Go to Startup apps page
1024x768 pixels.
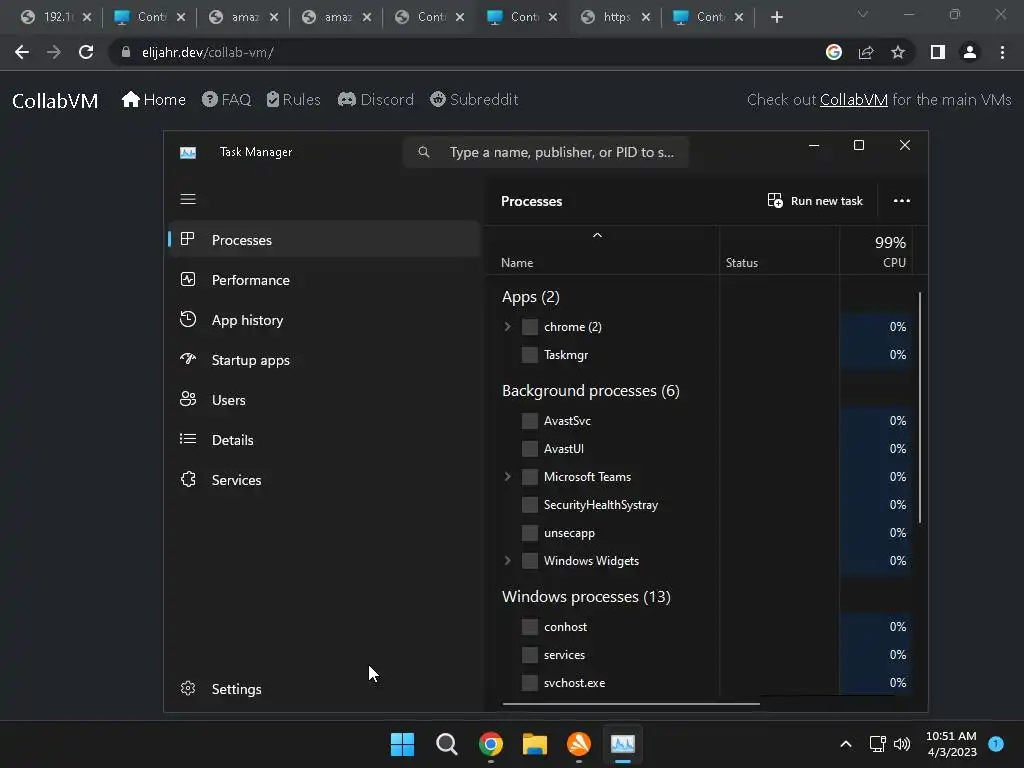325,360
